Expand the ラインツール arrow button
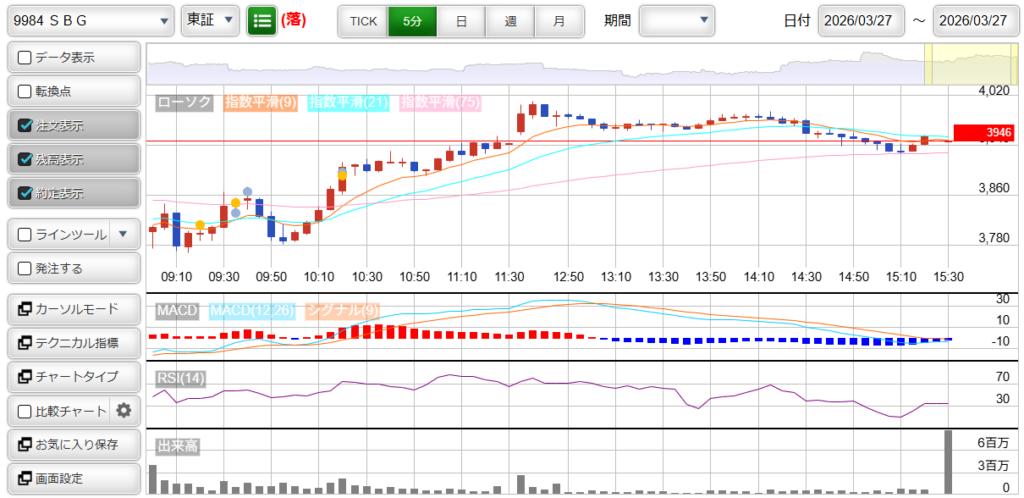Image resolution: width=1024 pixels, height=498 pixels. tap(123, 234)
